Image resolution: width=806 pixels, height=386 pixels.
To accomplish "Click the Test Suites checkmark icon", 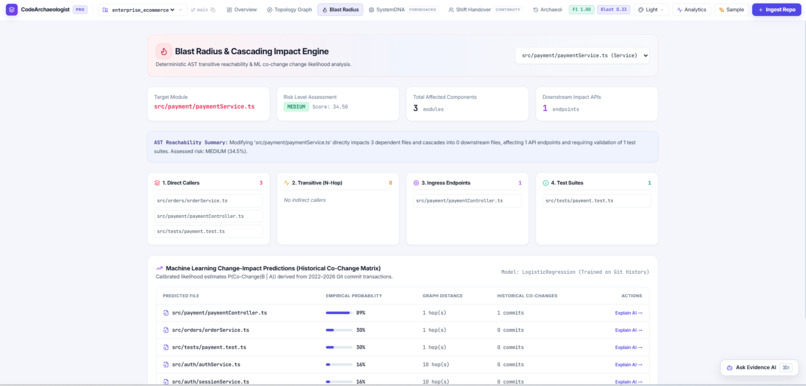I will click(546, 182).
